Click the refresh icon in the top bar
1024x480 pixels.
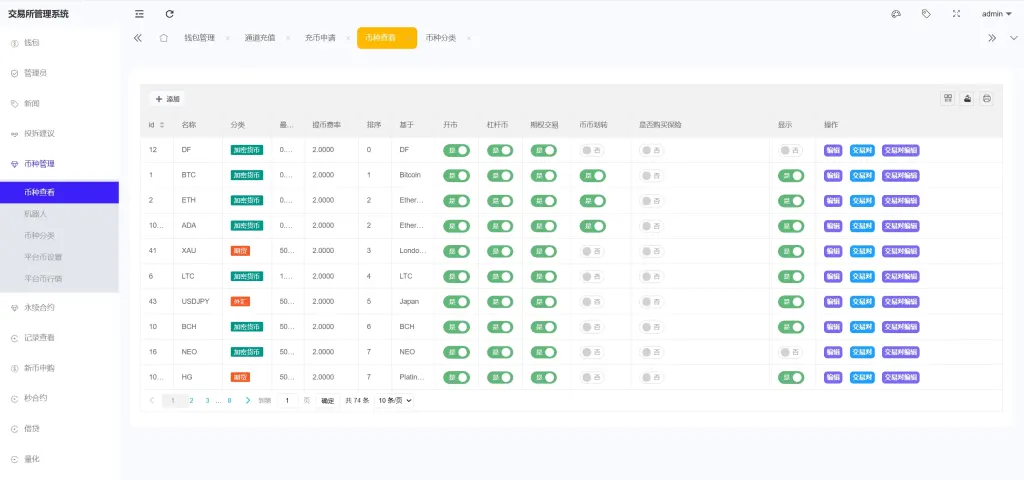click(x=170, y=14)
